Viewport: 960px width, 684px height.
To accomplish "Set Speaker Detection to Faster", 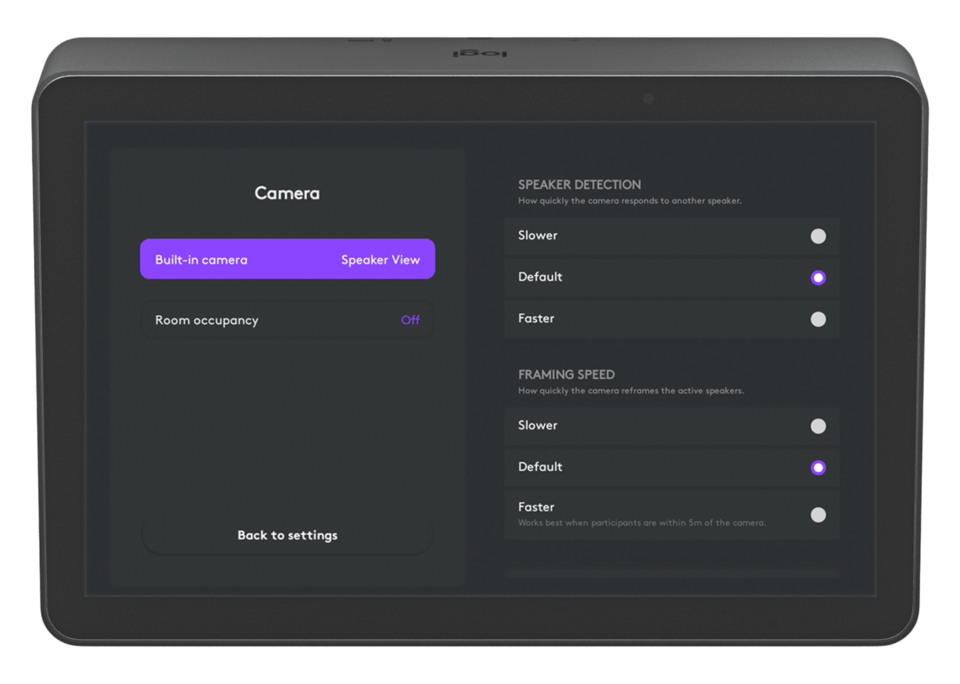I will pyautogui.click(x=818, y=319).
